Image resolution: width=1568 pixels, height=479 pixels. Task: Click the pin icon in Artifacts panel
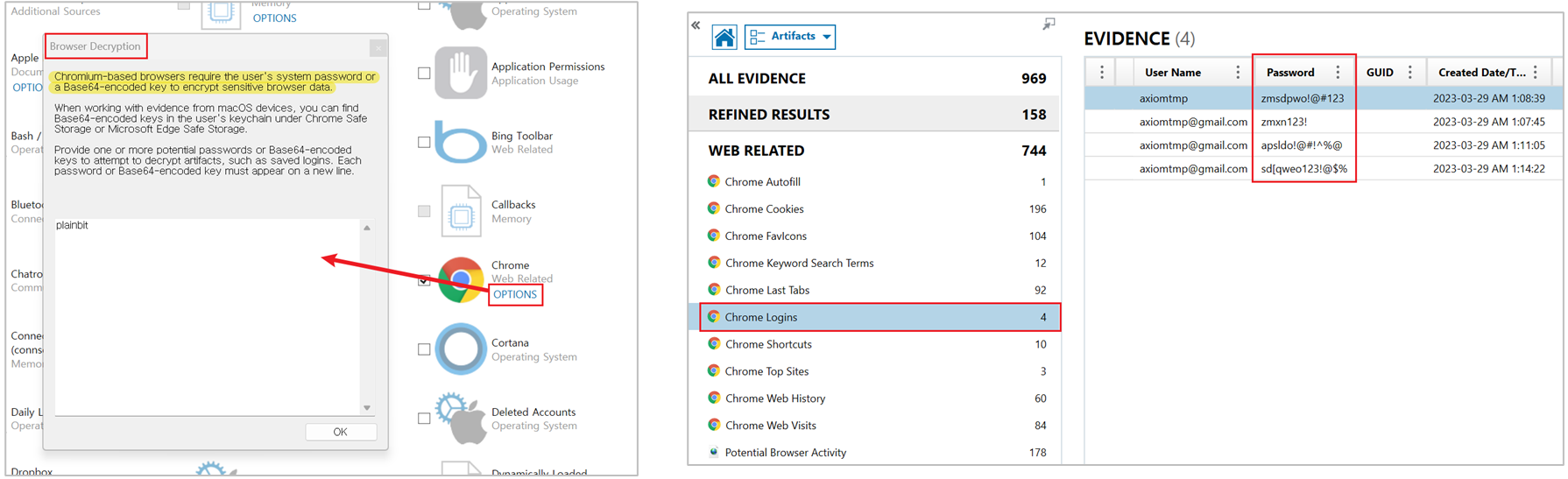point(1049,25)
